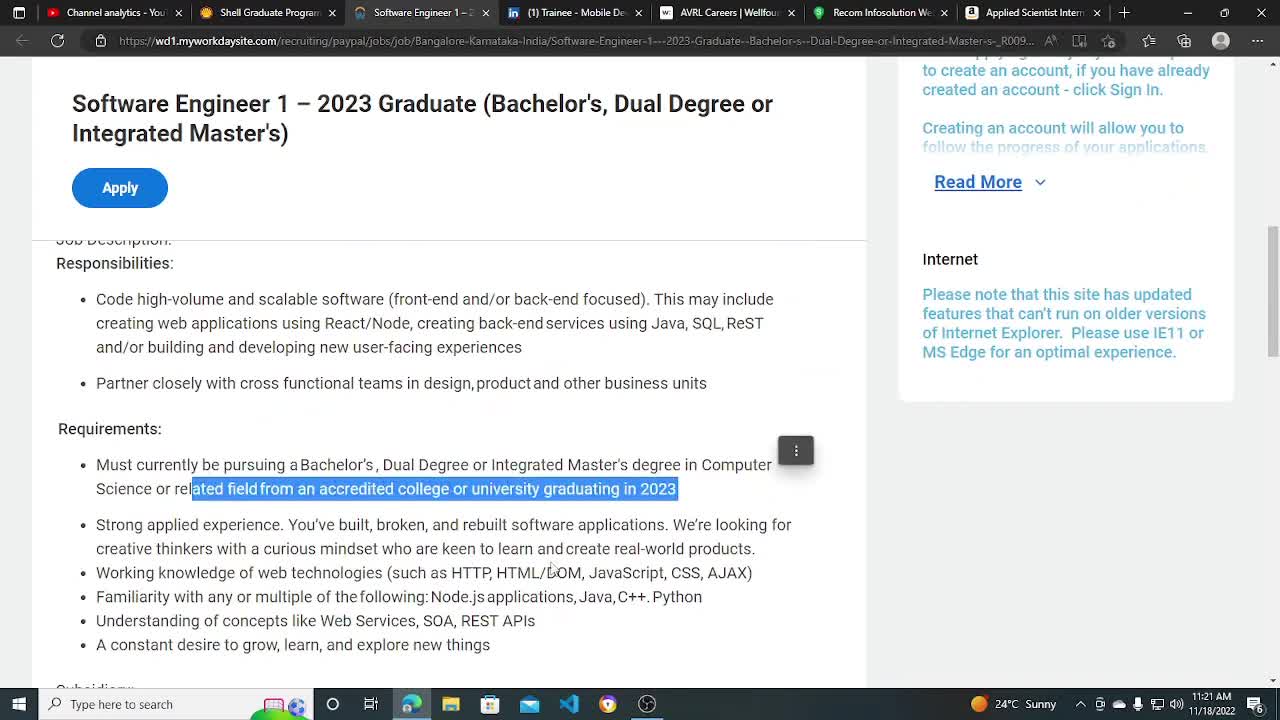Show hidden system tray icons
This screenshot has height=720, width=1280.
(x=1080, y=704)
